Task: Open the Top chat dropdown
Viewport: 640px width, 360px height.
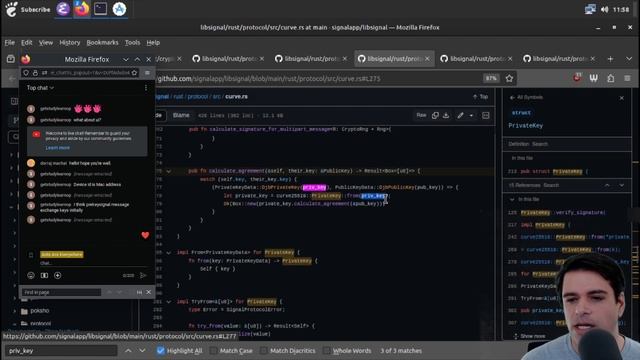Action: click(x=40, y=88)
